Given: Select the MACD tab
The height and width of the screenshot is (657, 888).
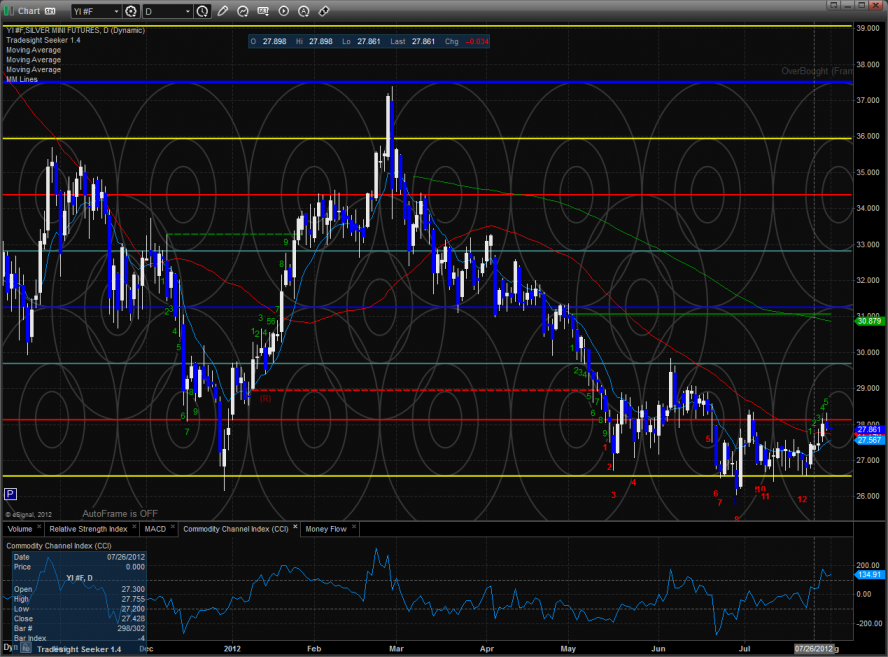Looking at the screenshot, I should [155, 528].
